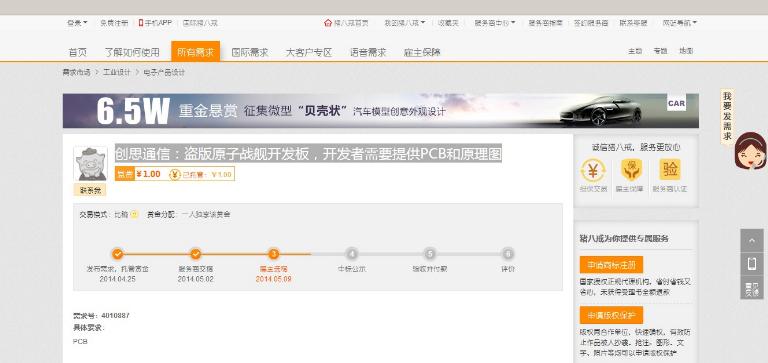This screenshot has height=363, width=768.
Task: Click the 联系客服 link in the top bar
Action: coord(633,23)
